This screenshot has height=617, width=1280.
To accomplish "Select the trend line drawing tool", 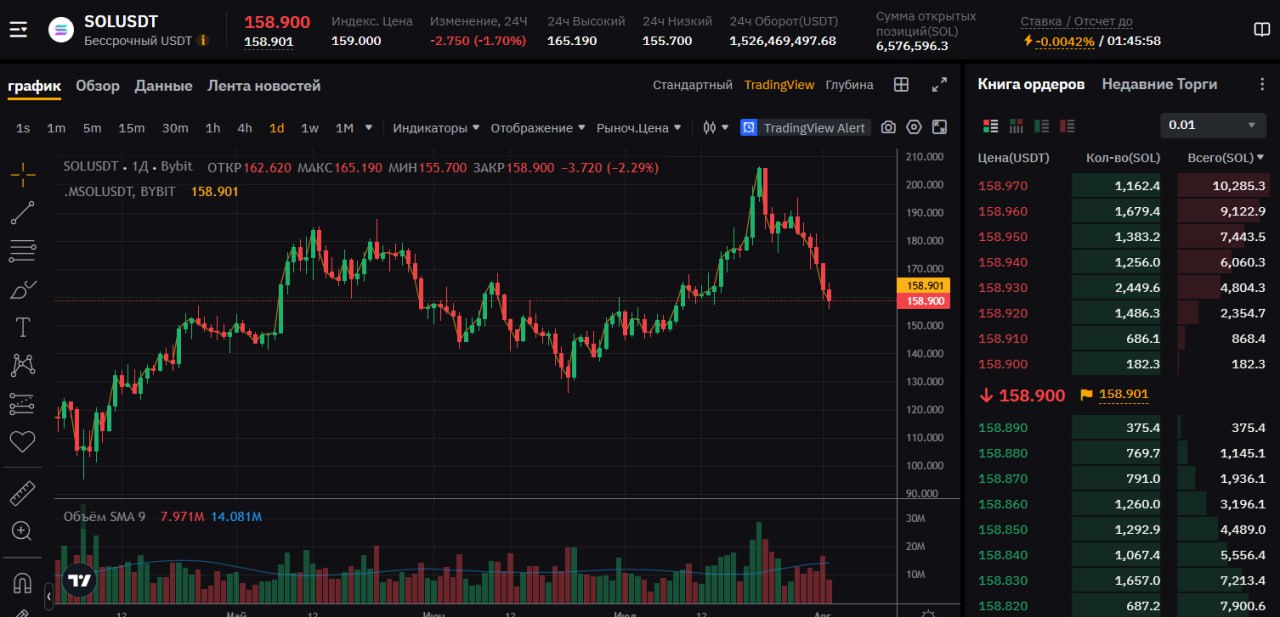I will point(22,212).
